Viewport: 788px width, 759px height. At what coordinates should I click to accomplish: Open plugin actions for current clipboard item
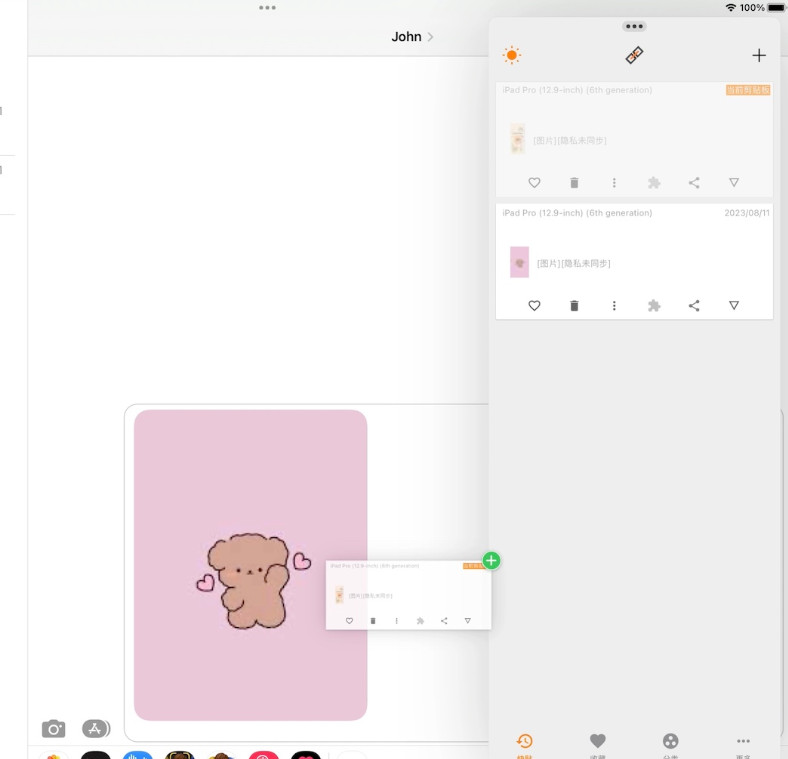(x=654, y=182)
